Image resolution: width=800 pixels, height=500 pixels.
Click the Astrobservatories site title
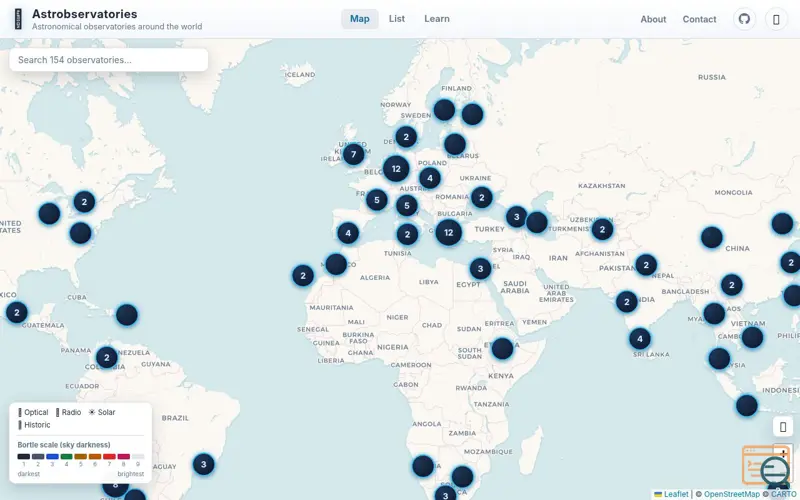85,14
